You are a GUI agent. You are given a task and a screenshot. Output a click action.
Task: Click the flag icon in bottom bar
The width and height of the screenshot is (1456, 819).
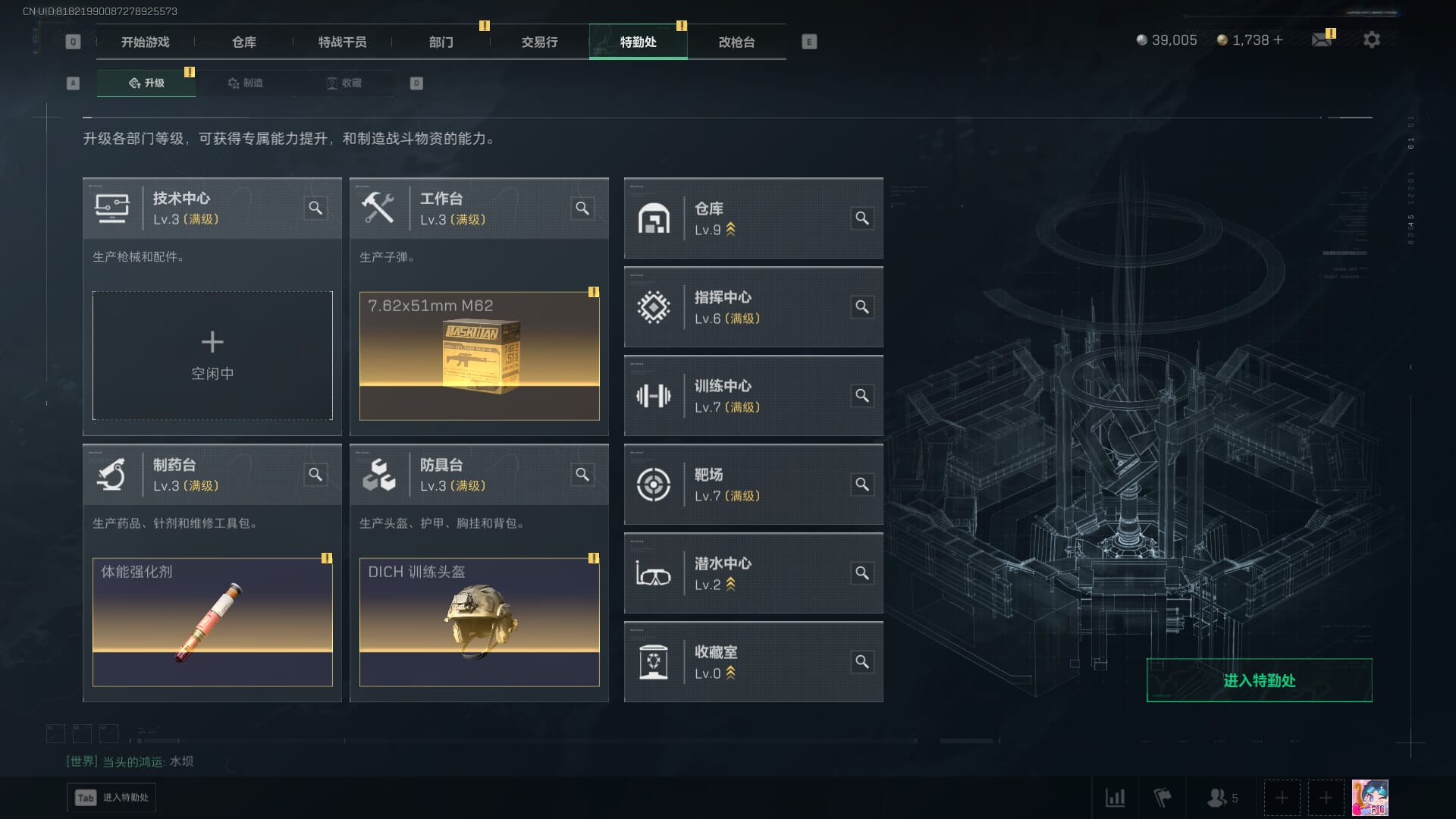pyautogui.click(x=1163, y=798)
